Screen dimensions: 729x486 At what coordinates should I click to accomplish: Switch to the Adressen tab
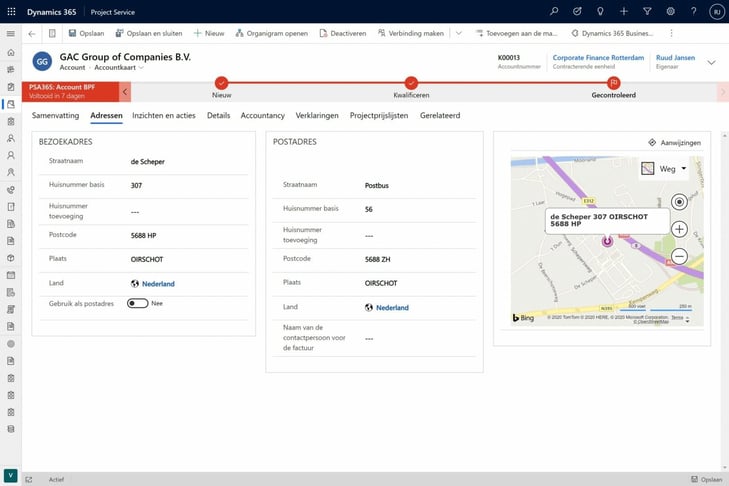click(106, 115)
